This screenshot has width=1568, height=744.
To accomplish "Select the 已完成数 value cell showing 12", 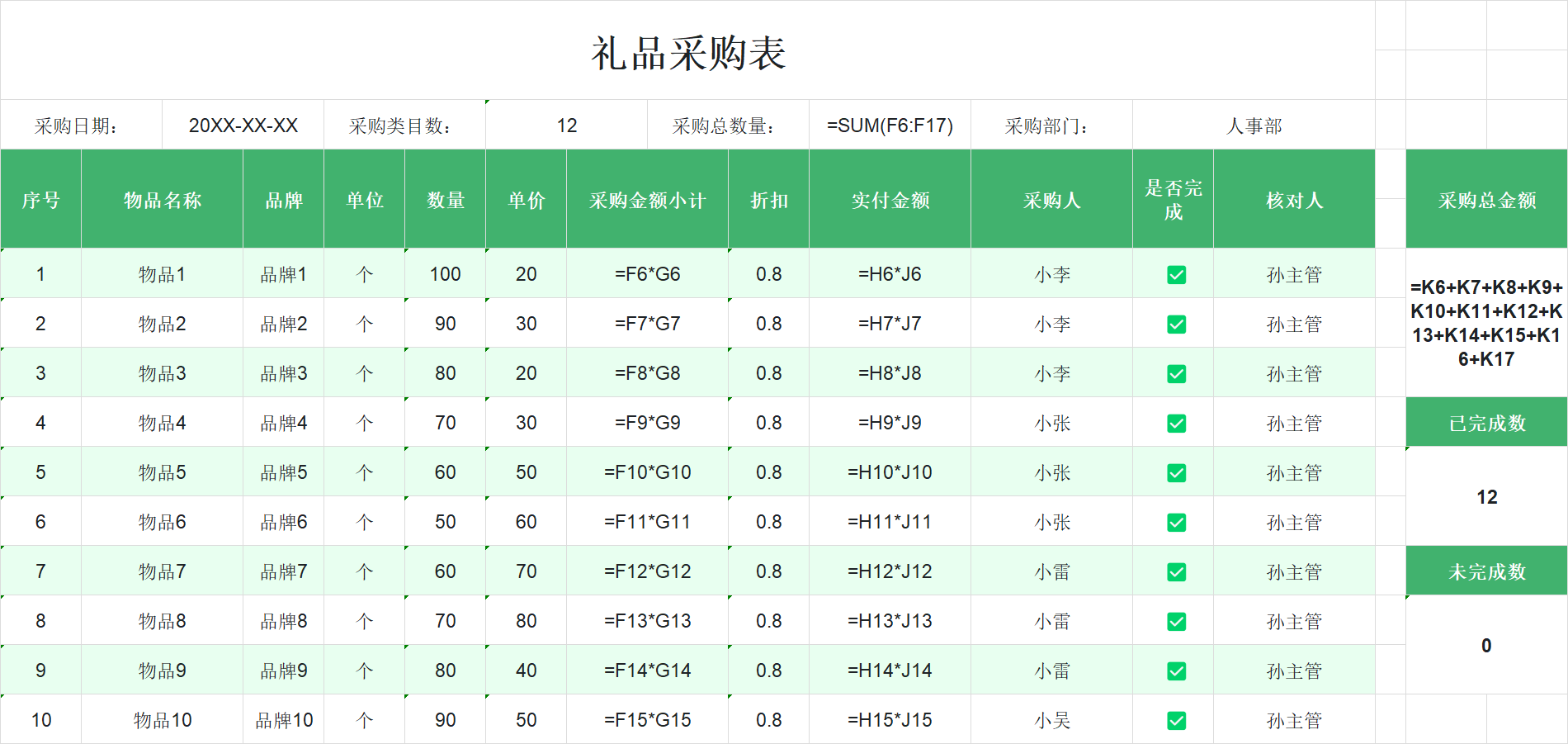I will pyautogui.click(x=1481, y=496).
